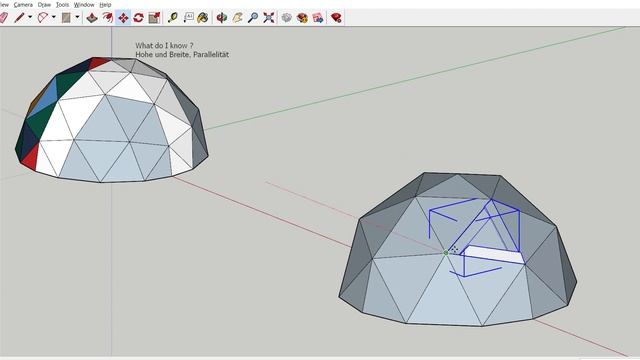Select the Offset tool
The image size is (640, 360).
(x=107, y=18)
